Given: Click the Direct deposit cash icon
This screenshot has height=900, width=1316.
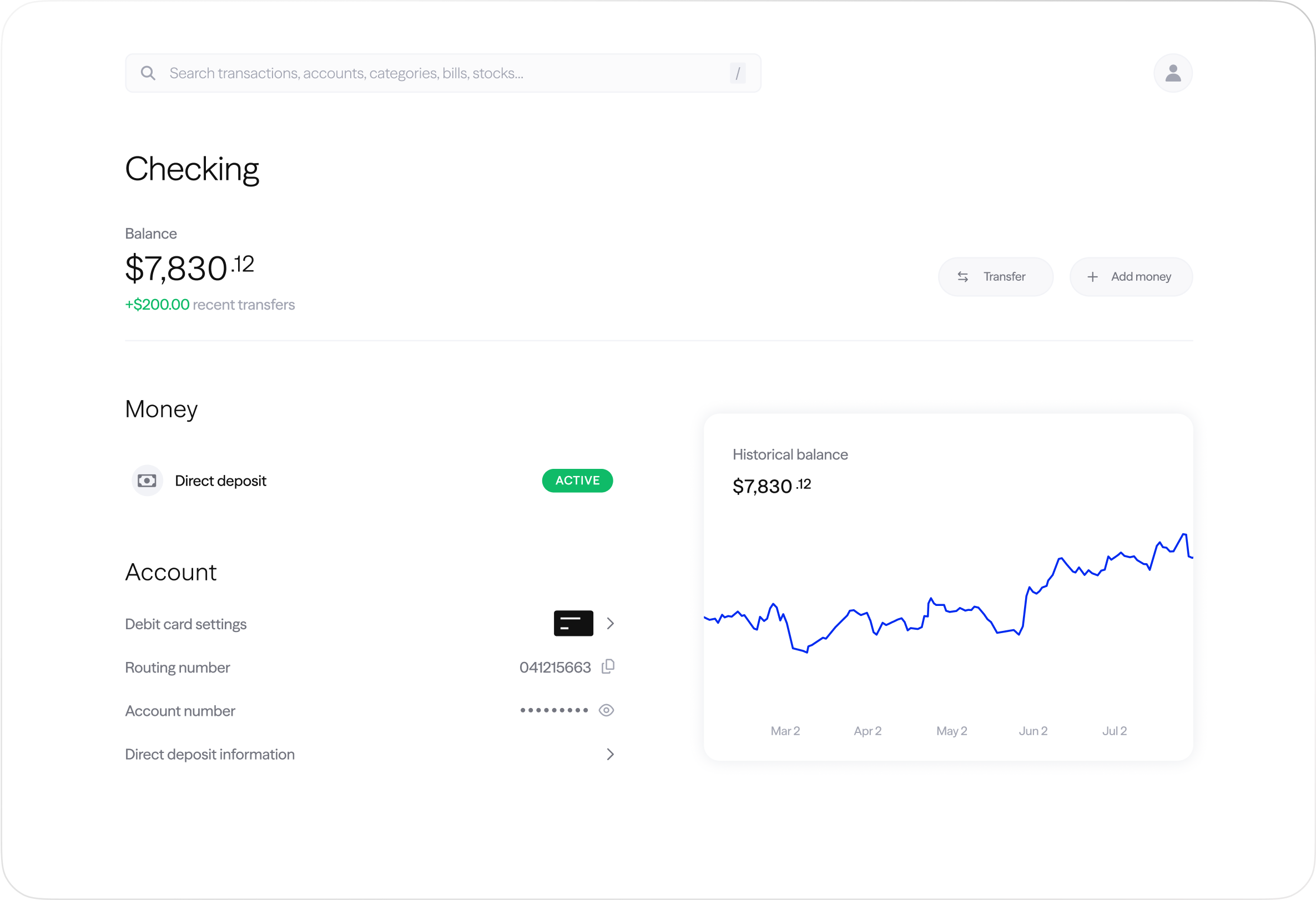Looking at the screenshot, I should 147,481.
